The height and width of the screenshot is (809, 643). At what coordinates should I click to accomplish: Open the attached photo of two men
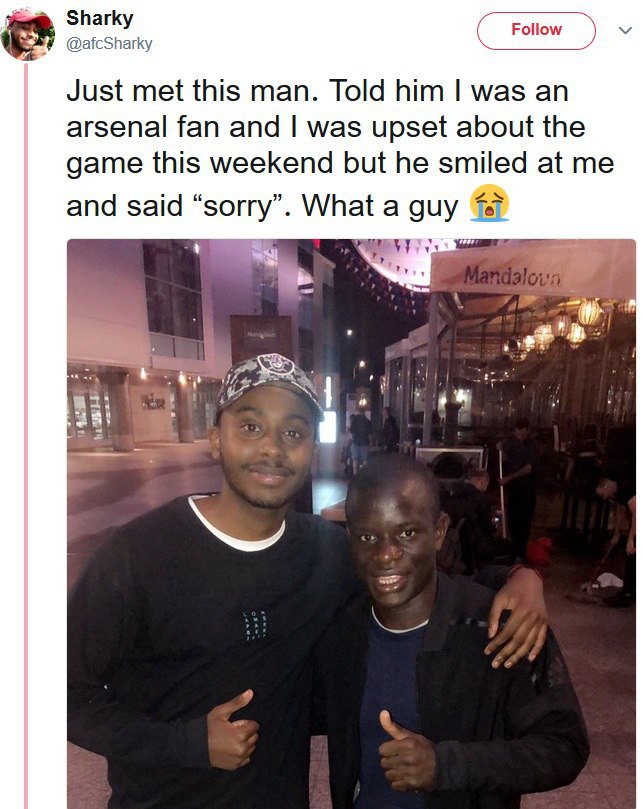coord(351,523)
